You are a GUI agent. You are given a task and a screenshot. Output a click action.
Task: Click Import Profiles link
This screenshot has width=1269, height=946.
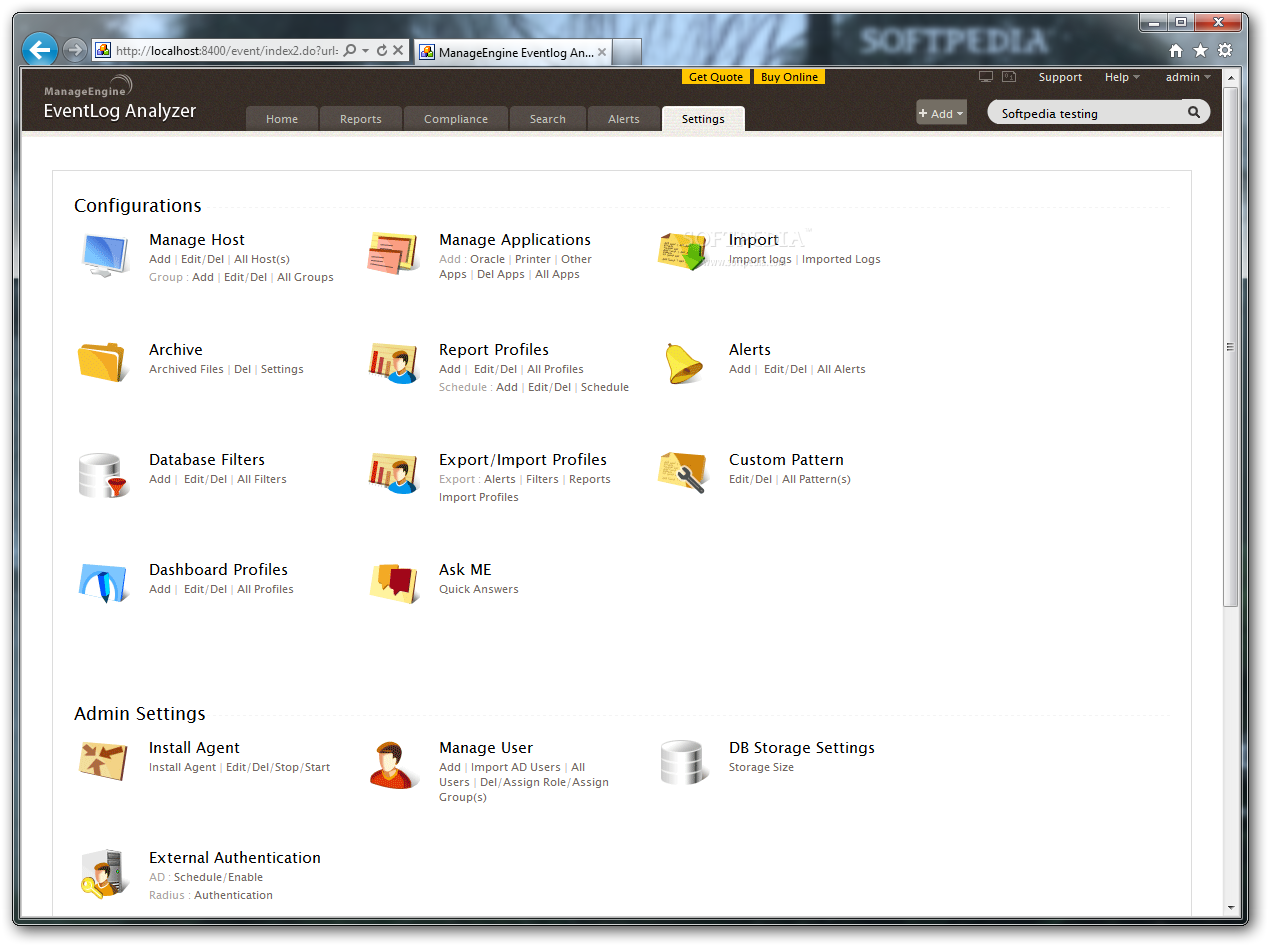(x=479, y=497)
